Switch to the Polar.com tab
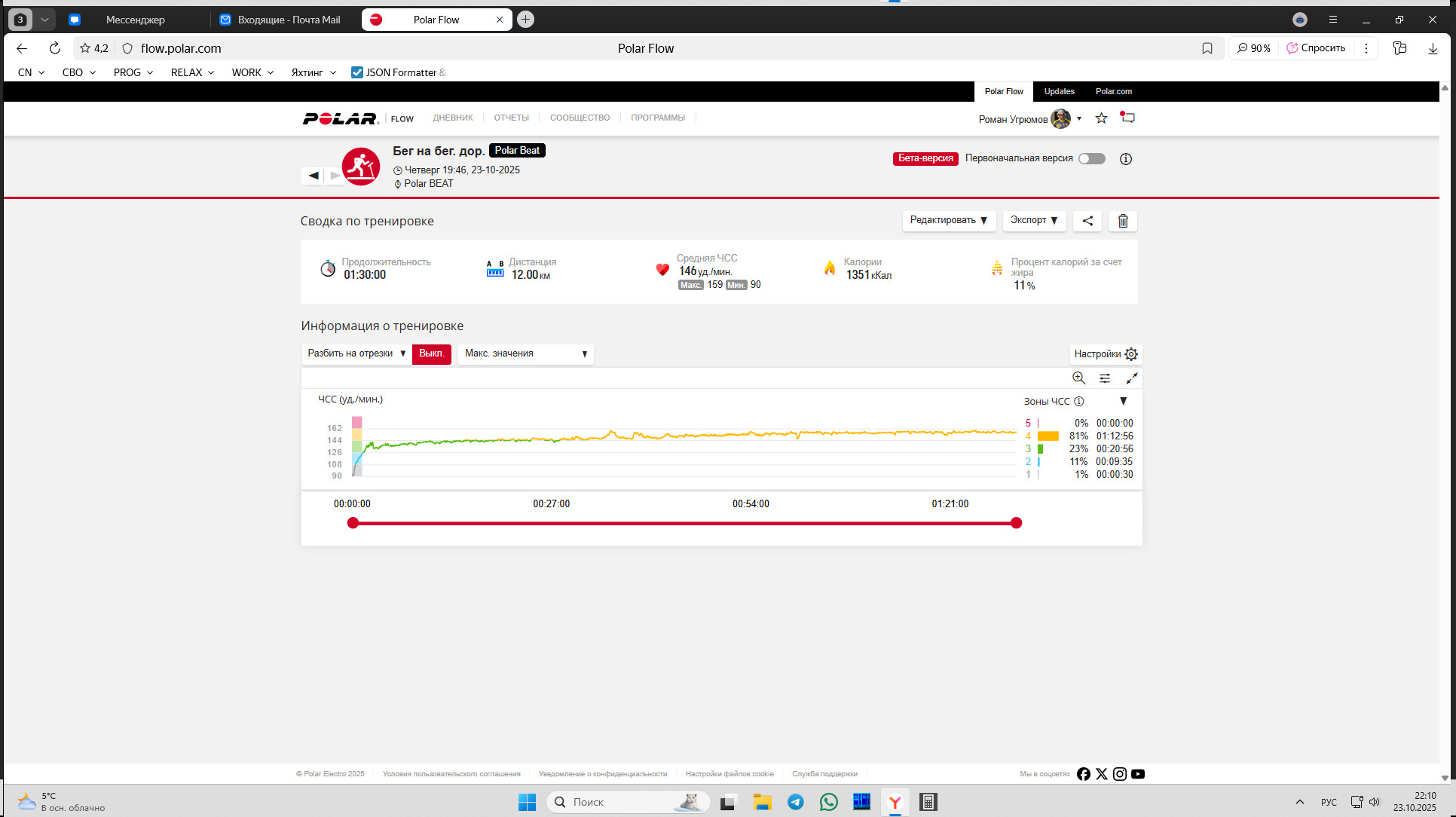 pyautogui.click(x=1114, y=91)
